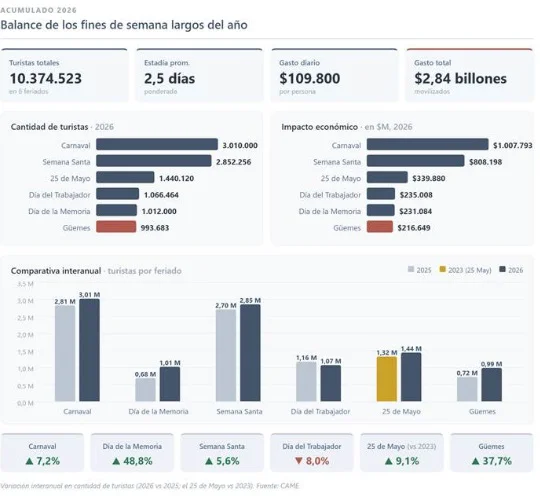Click the Gasto diario $109.800 card
Image resolution: width=540 pixels, height=496 pixels.
334,75
